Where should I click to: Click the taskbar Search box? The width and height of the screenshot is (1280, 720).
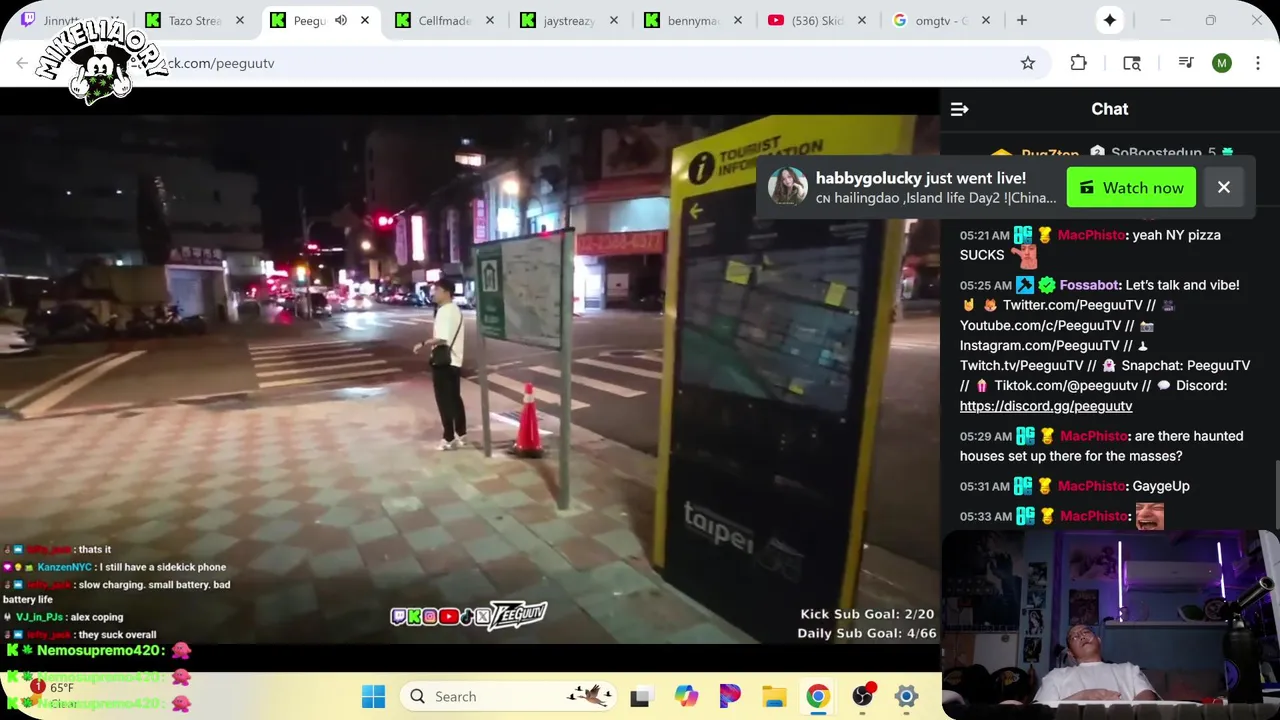pos(510,696)
